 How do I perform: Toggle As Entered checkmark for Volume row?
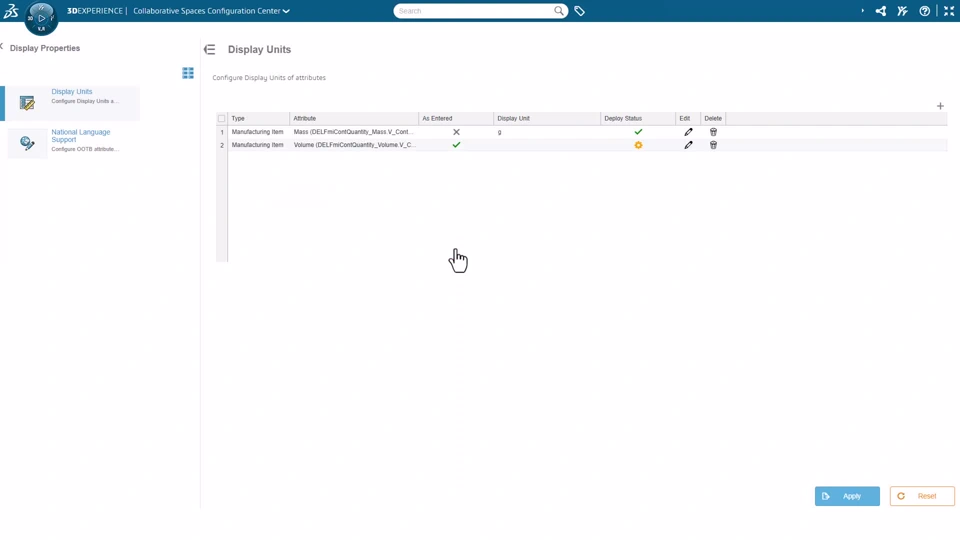click(x=456, y=145)
